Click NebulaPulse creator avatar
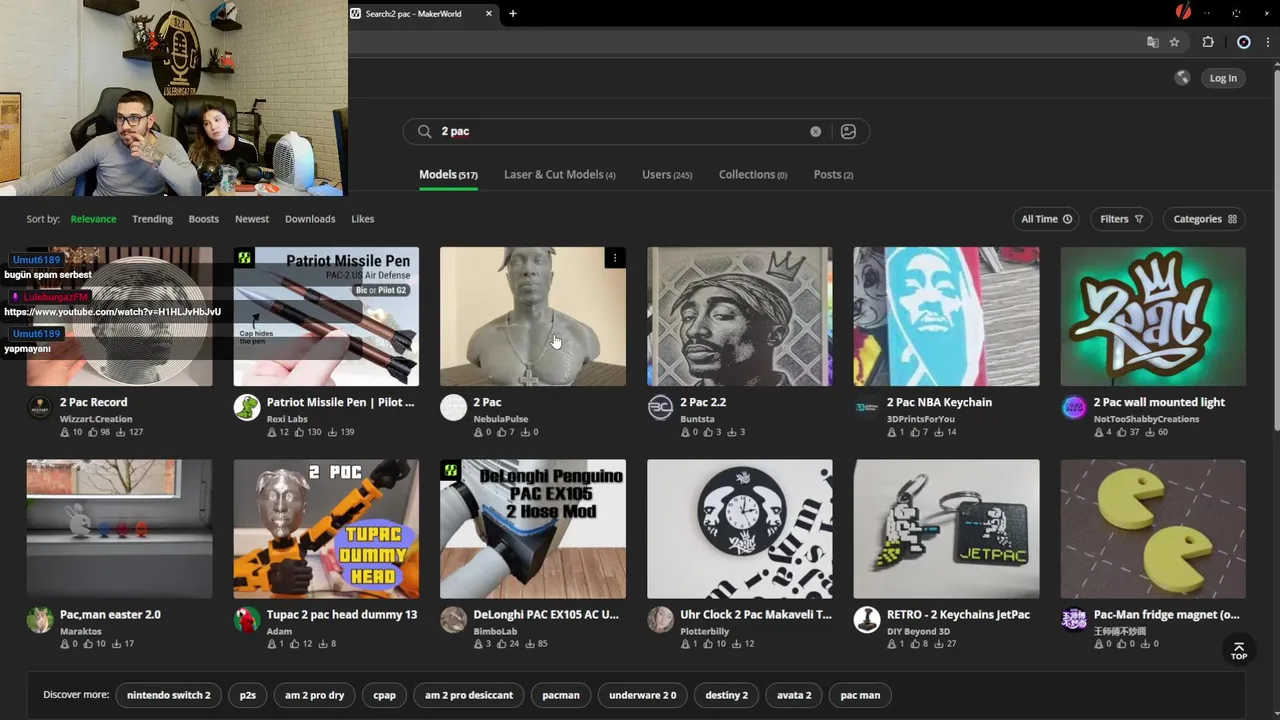 [453, 408]
